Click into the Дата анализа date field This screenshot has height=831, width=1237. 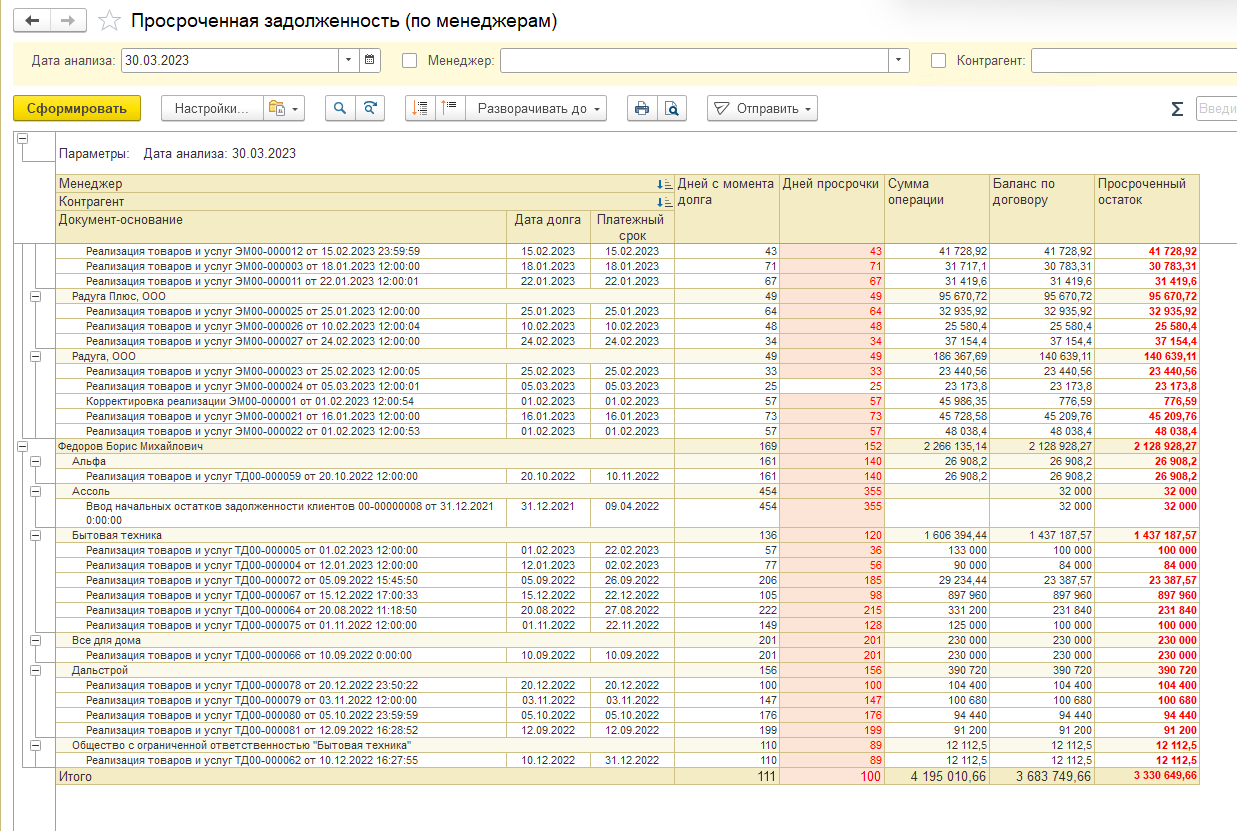click(230, 60)
